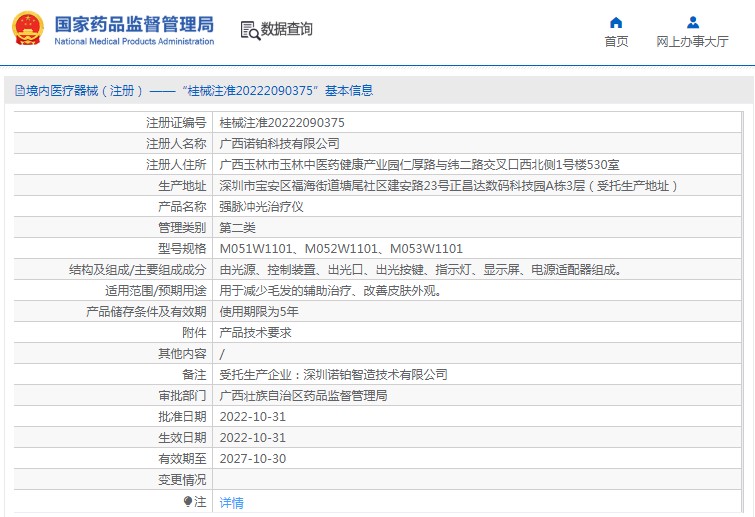Image resolution: width=755 pixels, height=517 pixels.
Task: Click the 备注 label
Action: [x=195, y=375]
